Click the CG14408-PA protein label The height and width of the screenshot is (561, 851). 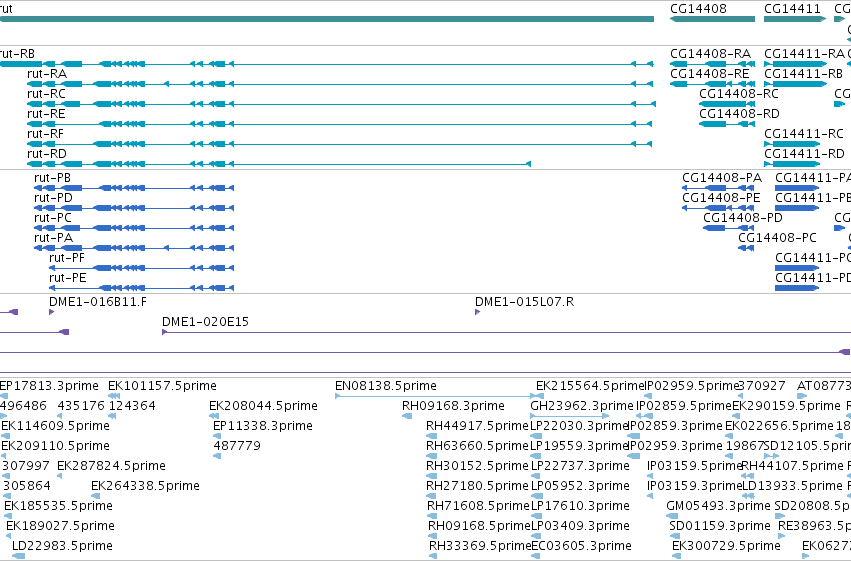[722, 178]
